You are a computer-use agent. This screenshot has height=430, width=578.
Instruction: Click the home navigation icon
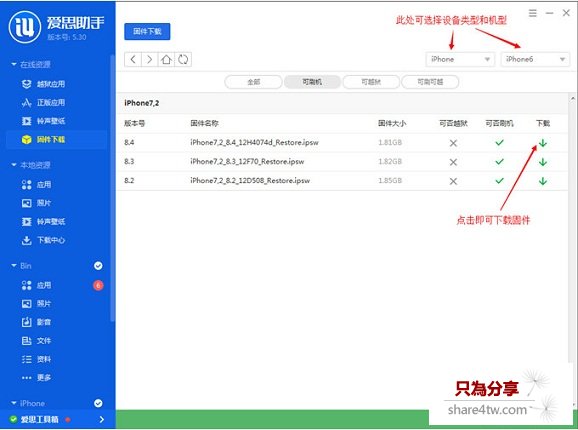pos(166,59)
